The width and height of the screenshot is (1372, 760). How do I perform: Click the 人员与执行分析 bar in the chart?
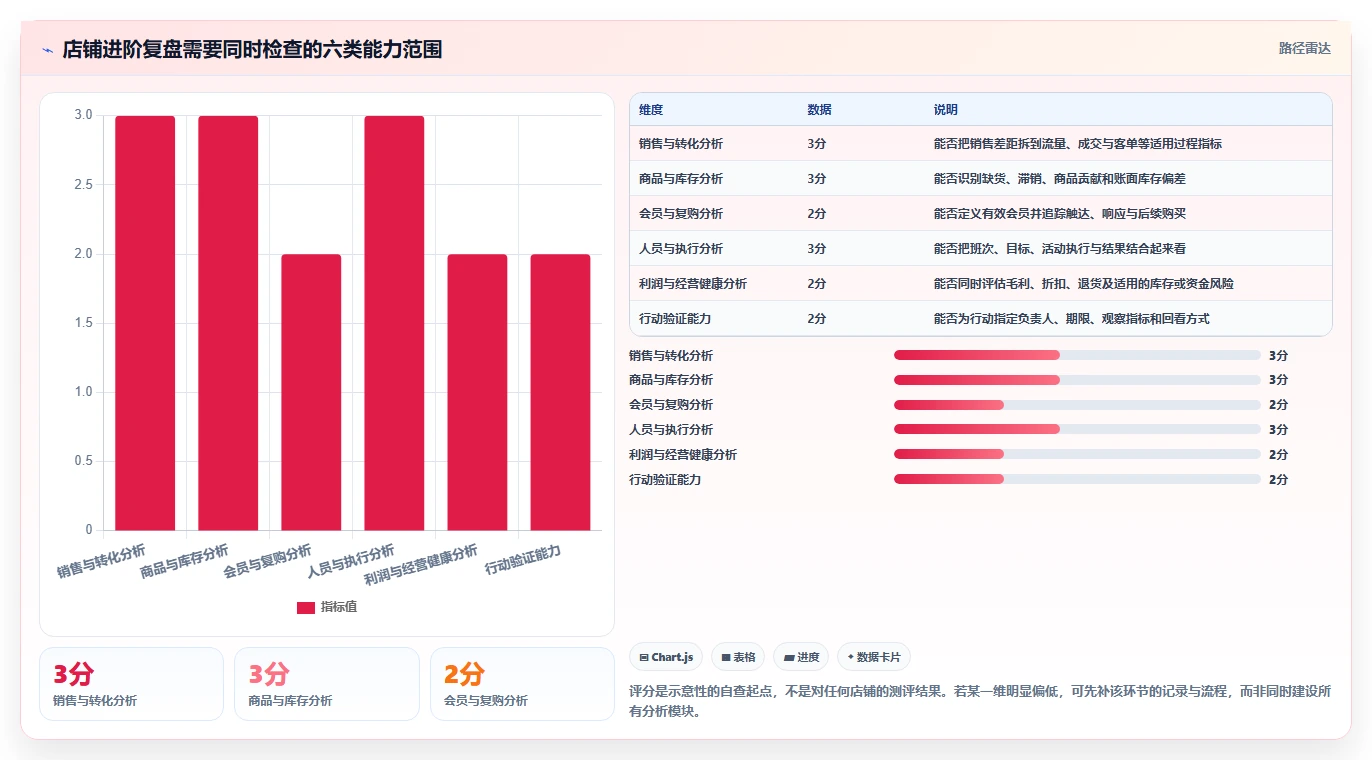[394, 323]
